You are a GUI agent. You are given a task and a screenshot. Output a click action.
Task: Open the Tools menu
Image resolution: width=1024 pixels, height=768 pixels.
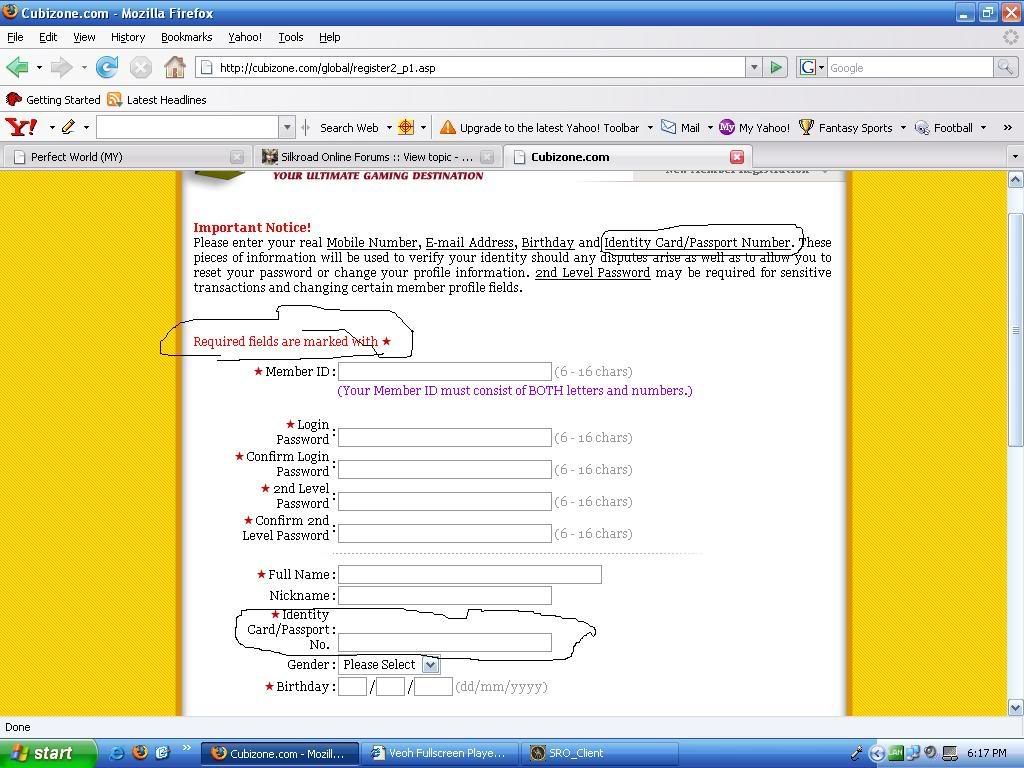[291, 37]
